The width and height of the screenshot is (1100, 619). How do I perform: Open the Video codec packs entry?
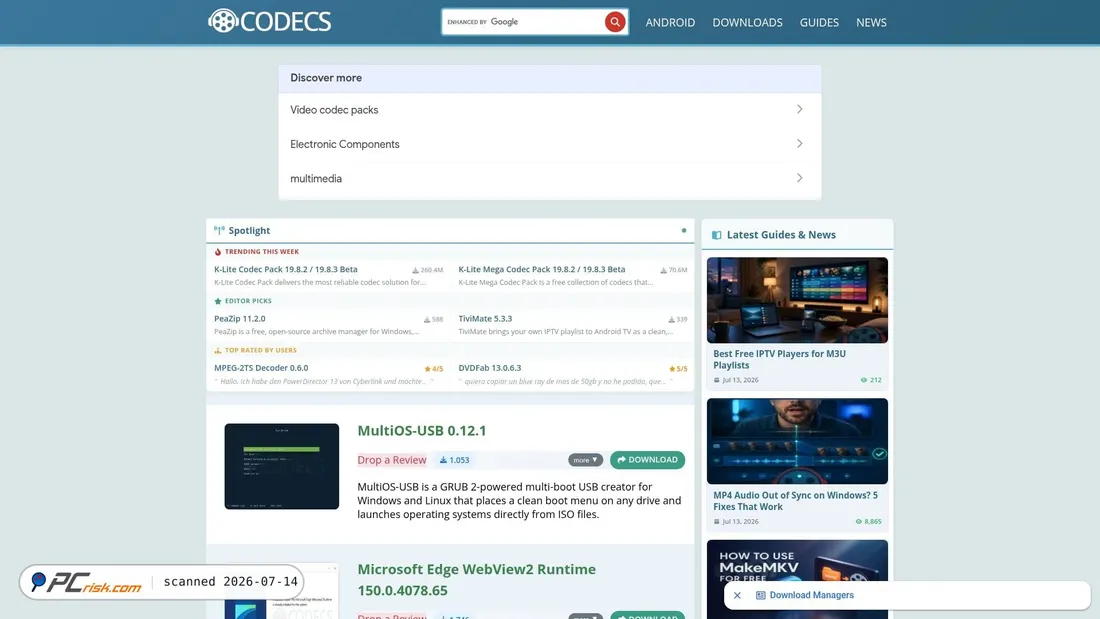[x=549, y=109]
